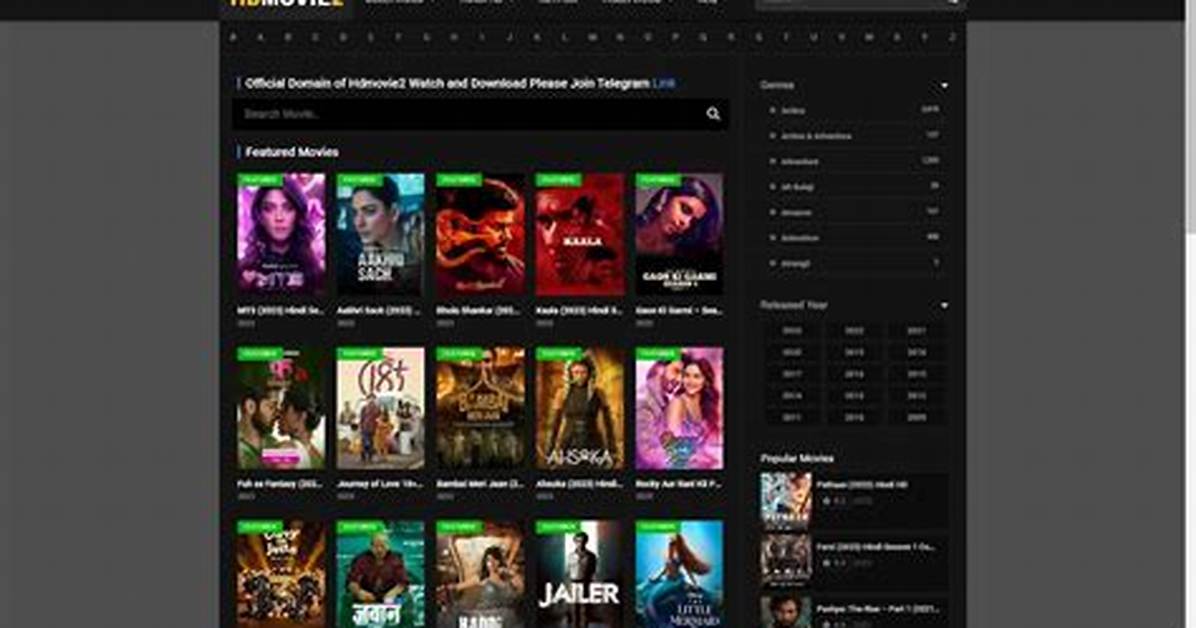Open the Bambai Meri Jaan poster
1196x628 pixels.
pos(480,408)
